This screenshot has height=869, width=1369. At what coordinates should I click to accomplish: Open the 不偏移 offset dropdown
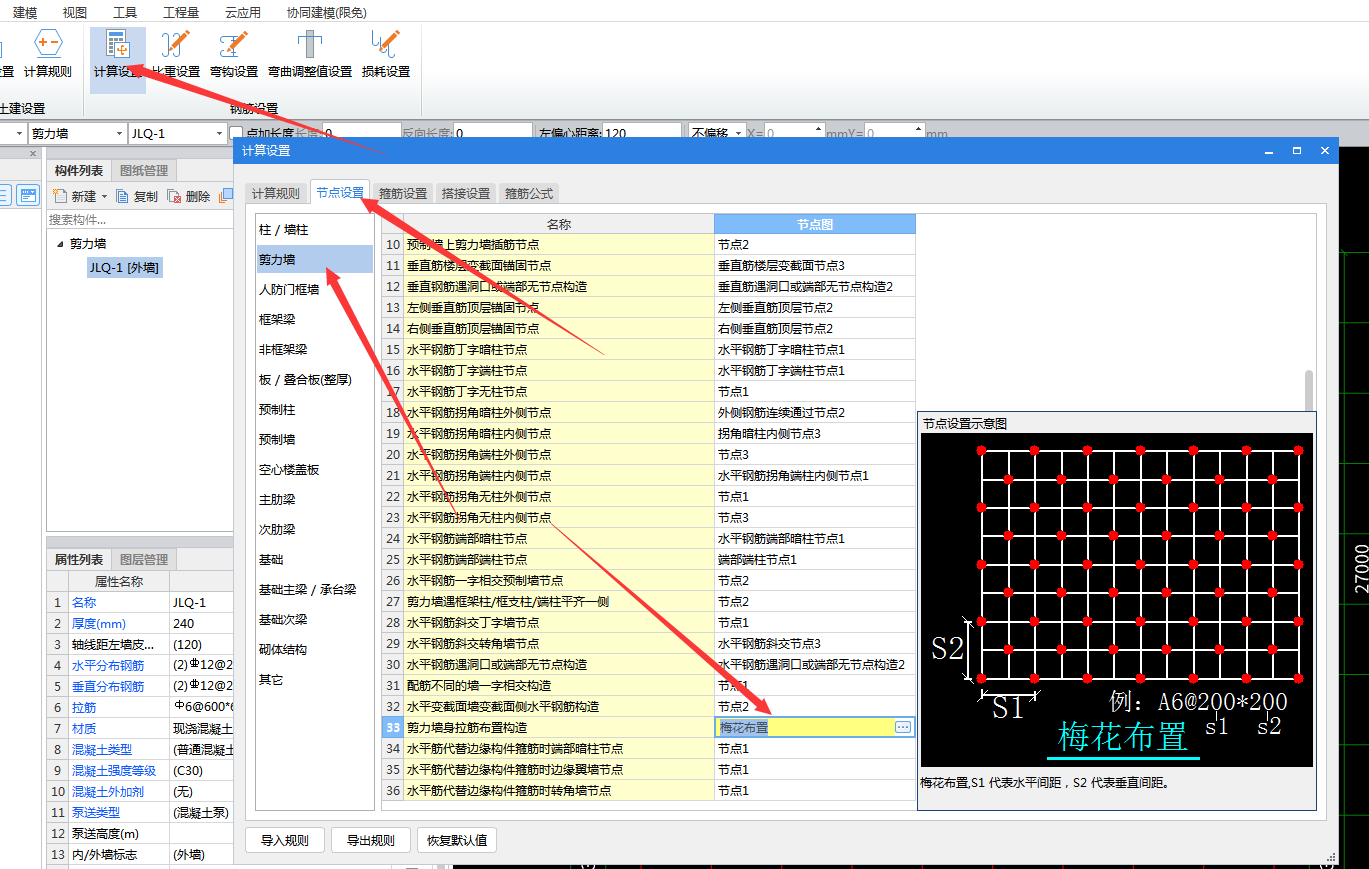[x=739, y=133]
